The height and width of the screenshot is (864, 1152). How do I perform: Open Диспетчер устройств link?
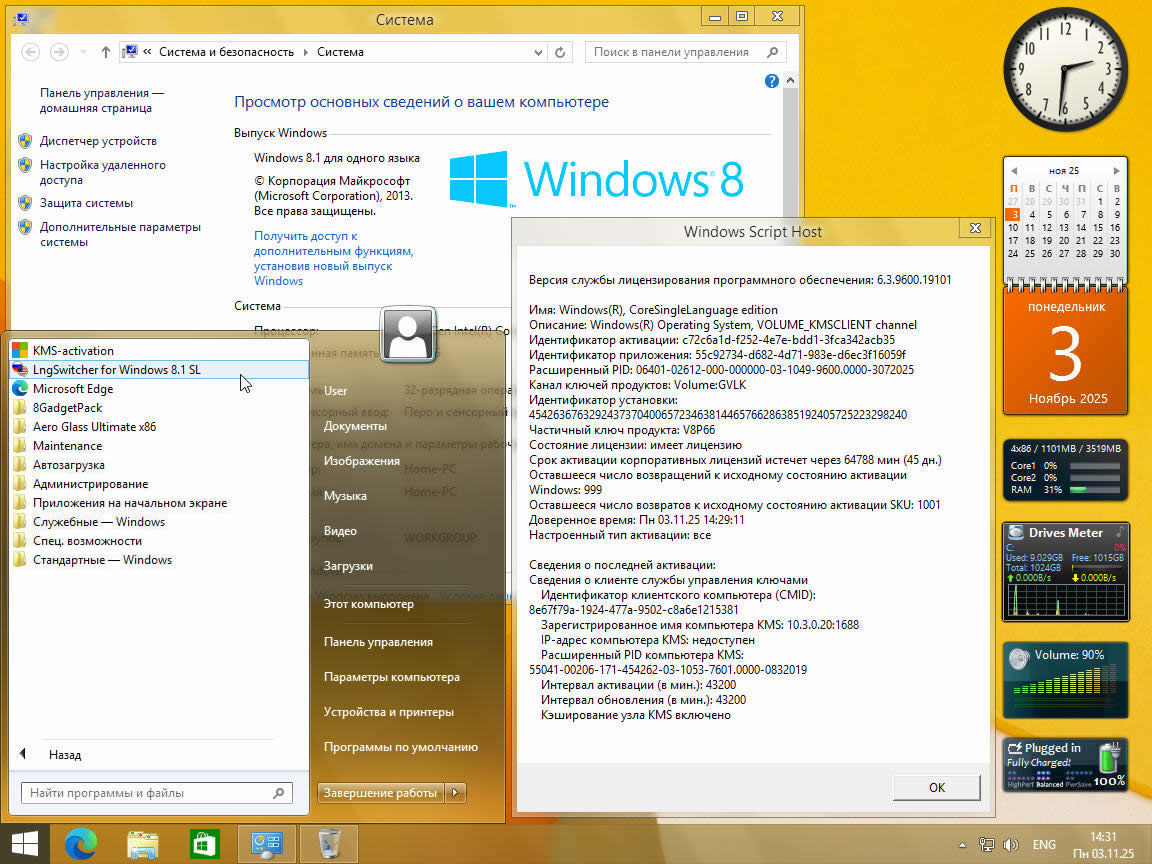click(x=98, y=141)
